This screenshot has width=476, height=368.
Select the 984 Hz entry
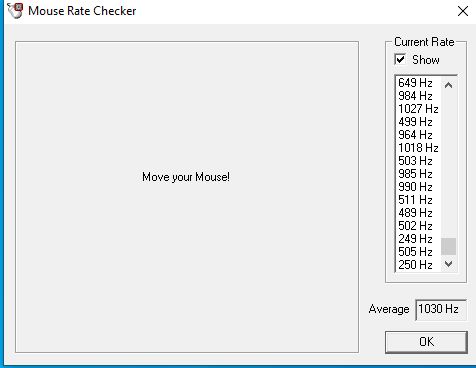(x=419, y=96)
